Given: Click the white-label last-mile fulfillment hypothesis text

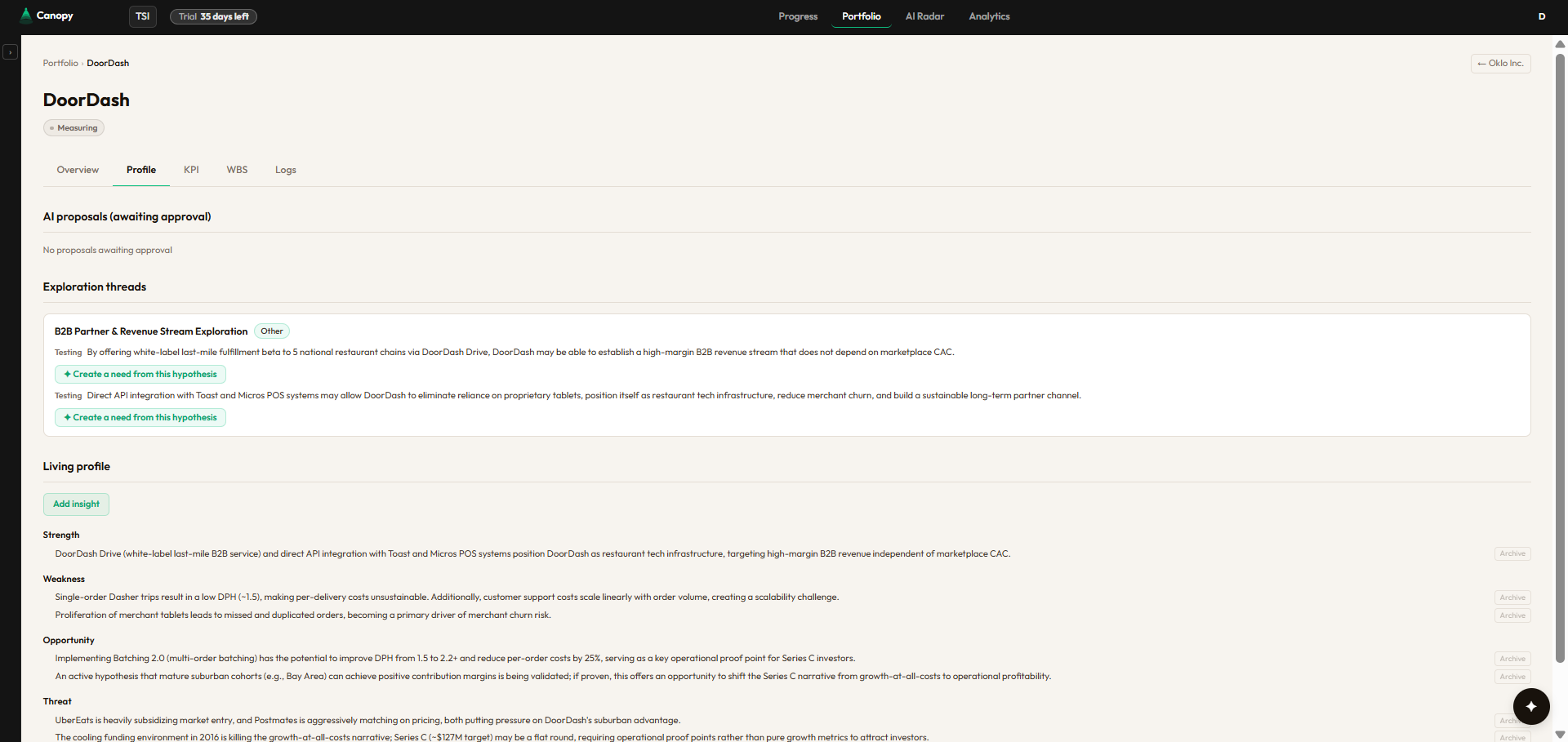Looking at the screenshot, I should tap(520, 353).
